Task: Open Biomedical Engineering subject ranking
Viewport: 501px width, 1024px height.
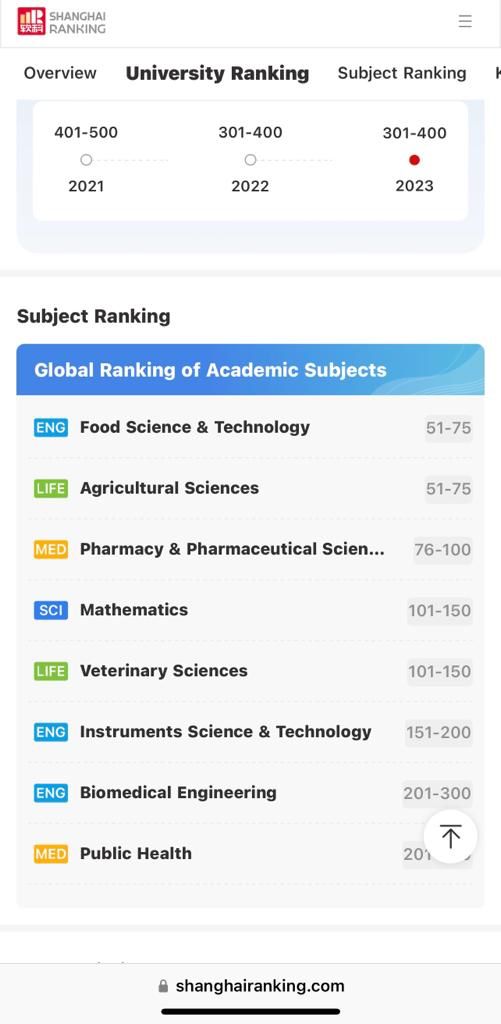Action: click(250, 792)
